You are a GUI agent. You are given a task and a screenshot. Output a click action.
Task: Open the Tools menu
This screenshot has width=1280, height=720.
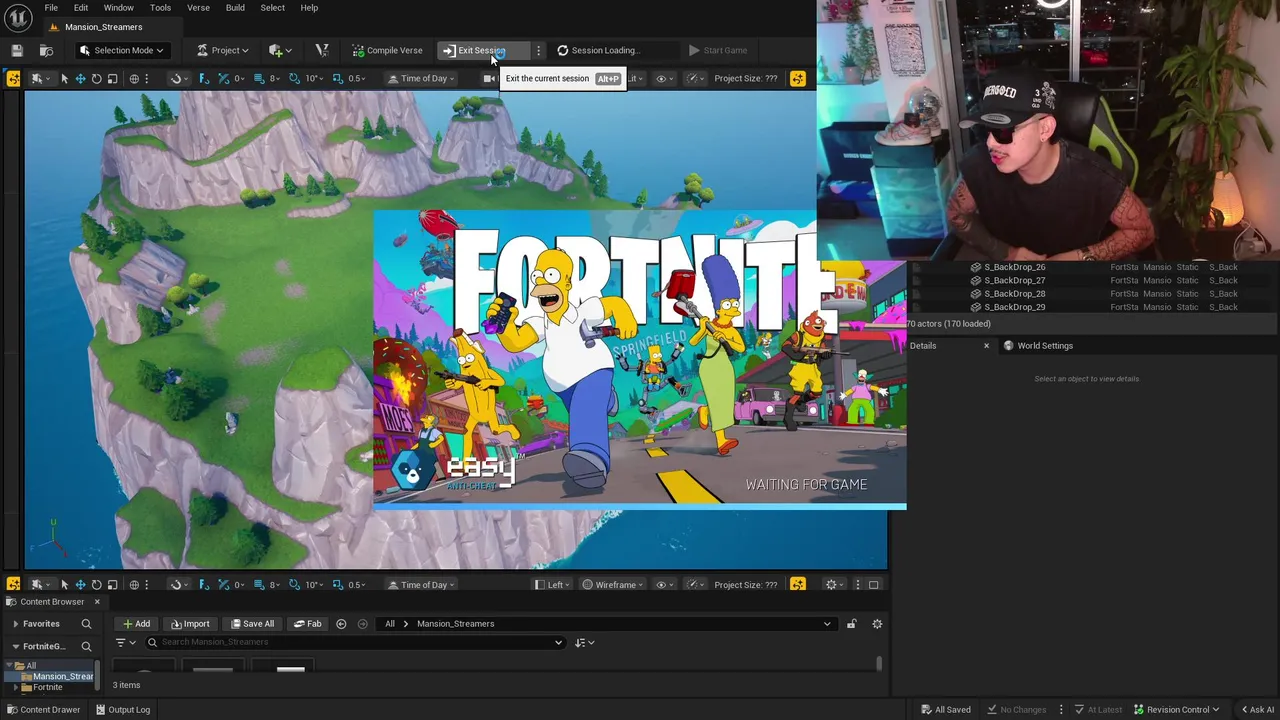160,8
